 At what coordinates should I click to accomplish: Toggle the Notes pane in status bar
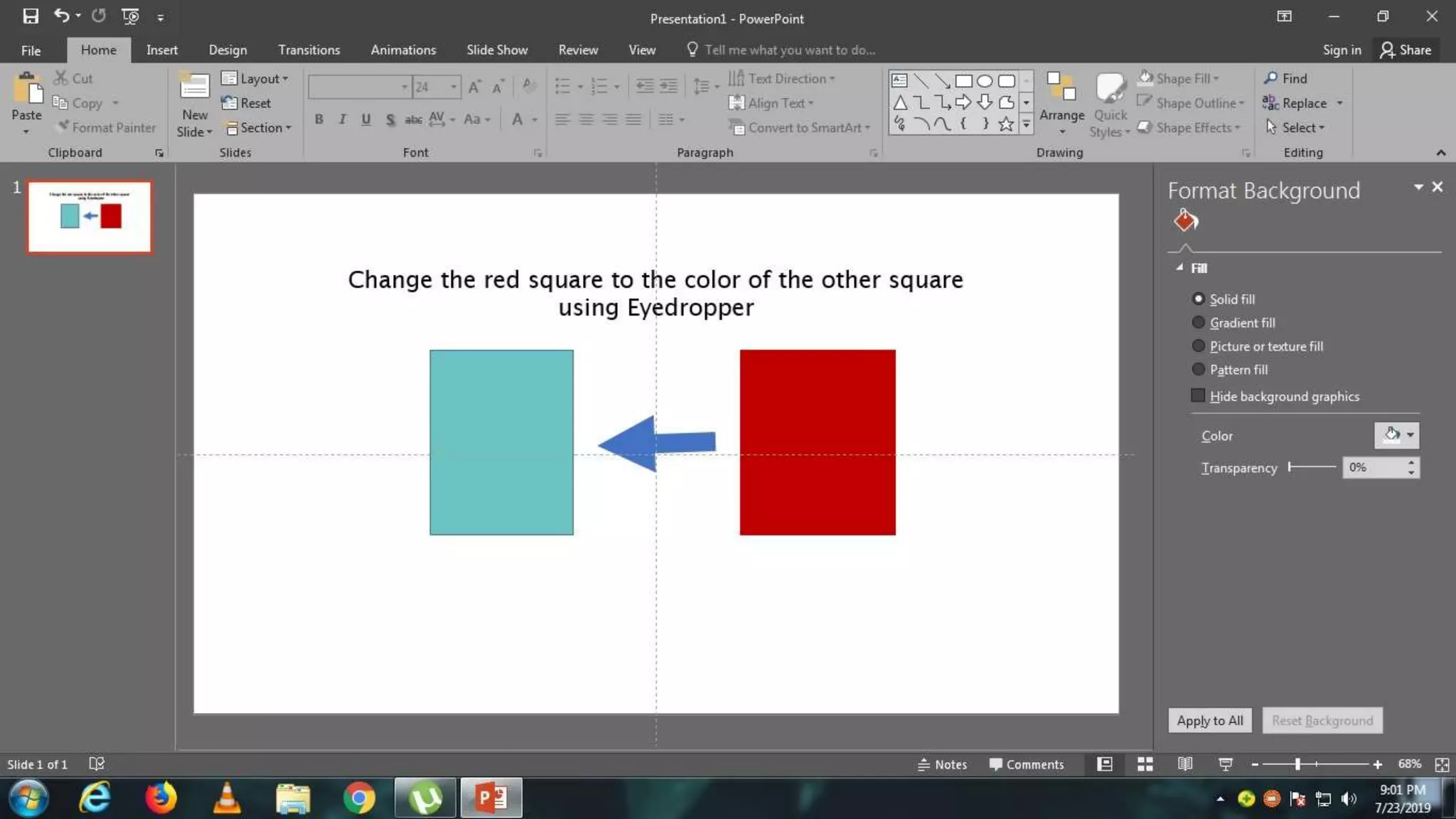point(942,764)
